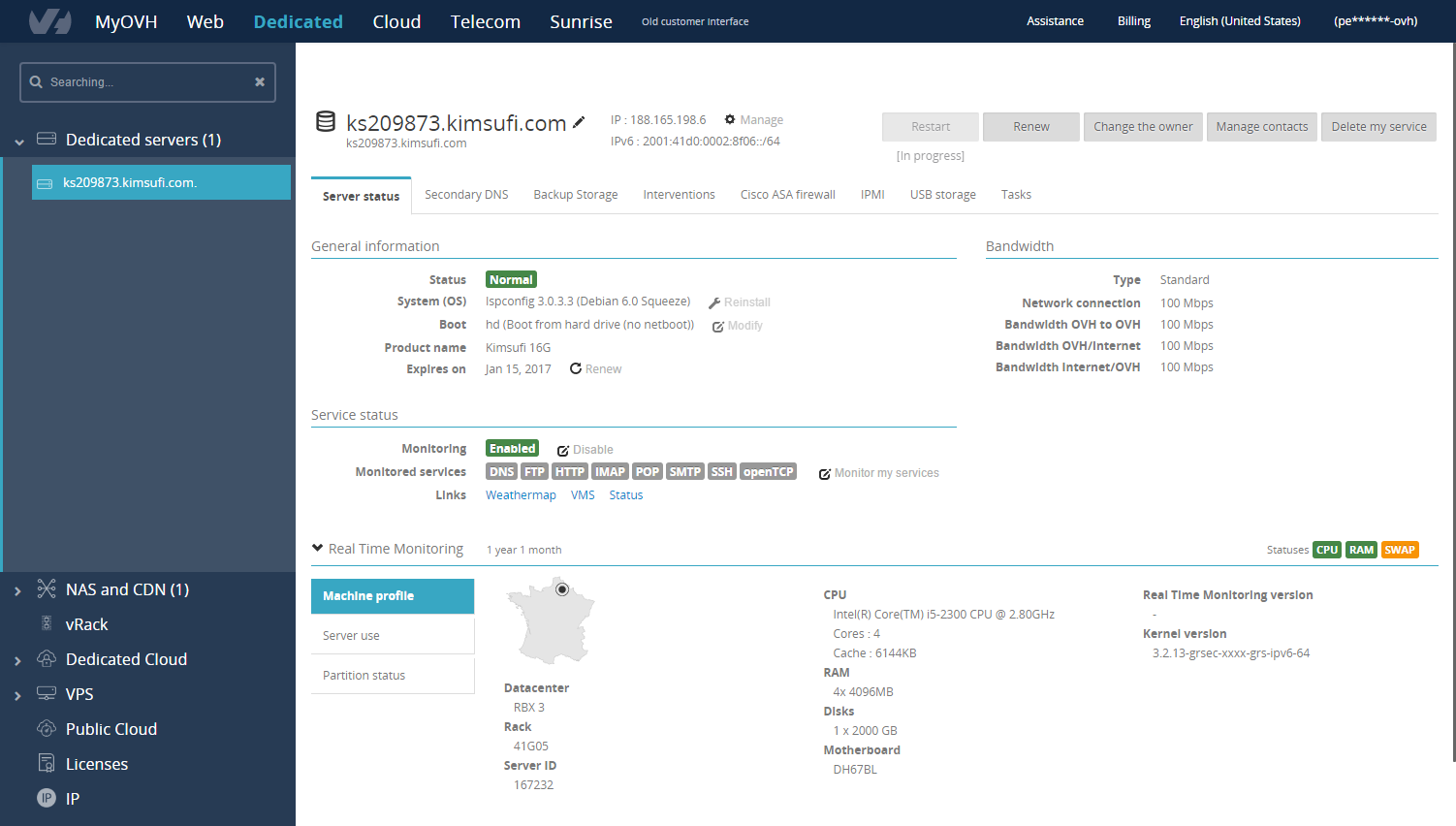This screenshot has height=826, width=1456.
Task: Open Assistance in top bar
Action: [1056, 21]
